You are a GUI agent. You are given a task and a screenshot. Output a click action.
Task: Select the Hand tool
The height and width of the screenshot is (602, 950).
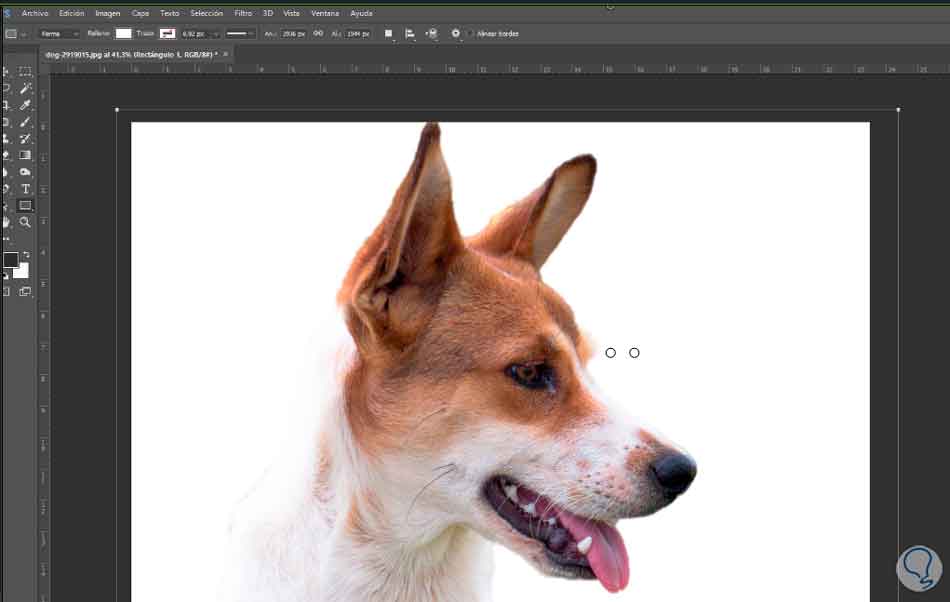tap(5, 222)
